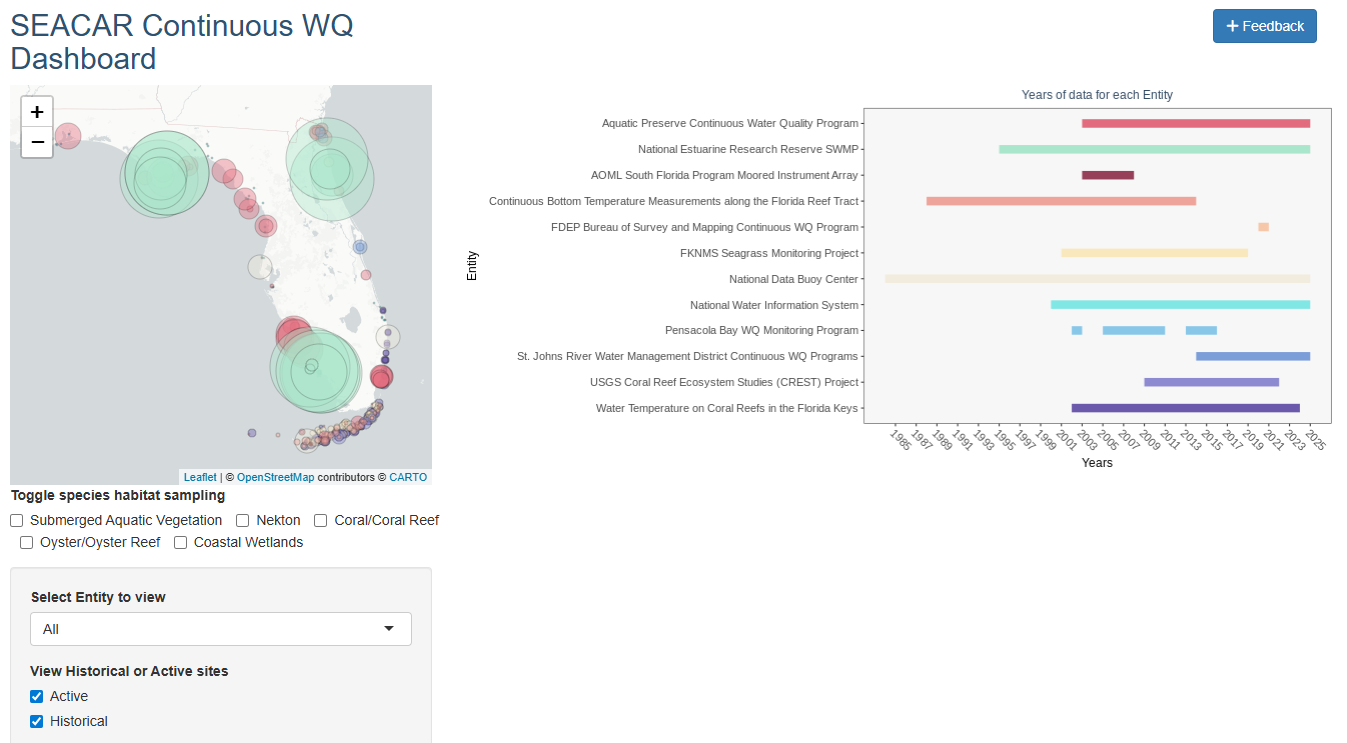Check the Coral/Coral Reef option
Image resolution: width=1347 pixels, height=743 pixels.
(x=321, y=520)
